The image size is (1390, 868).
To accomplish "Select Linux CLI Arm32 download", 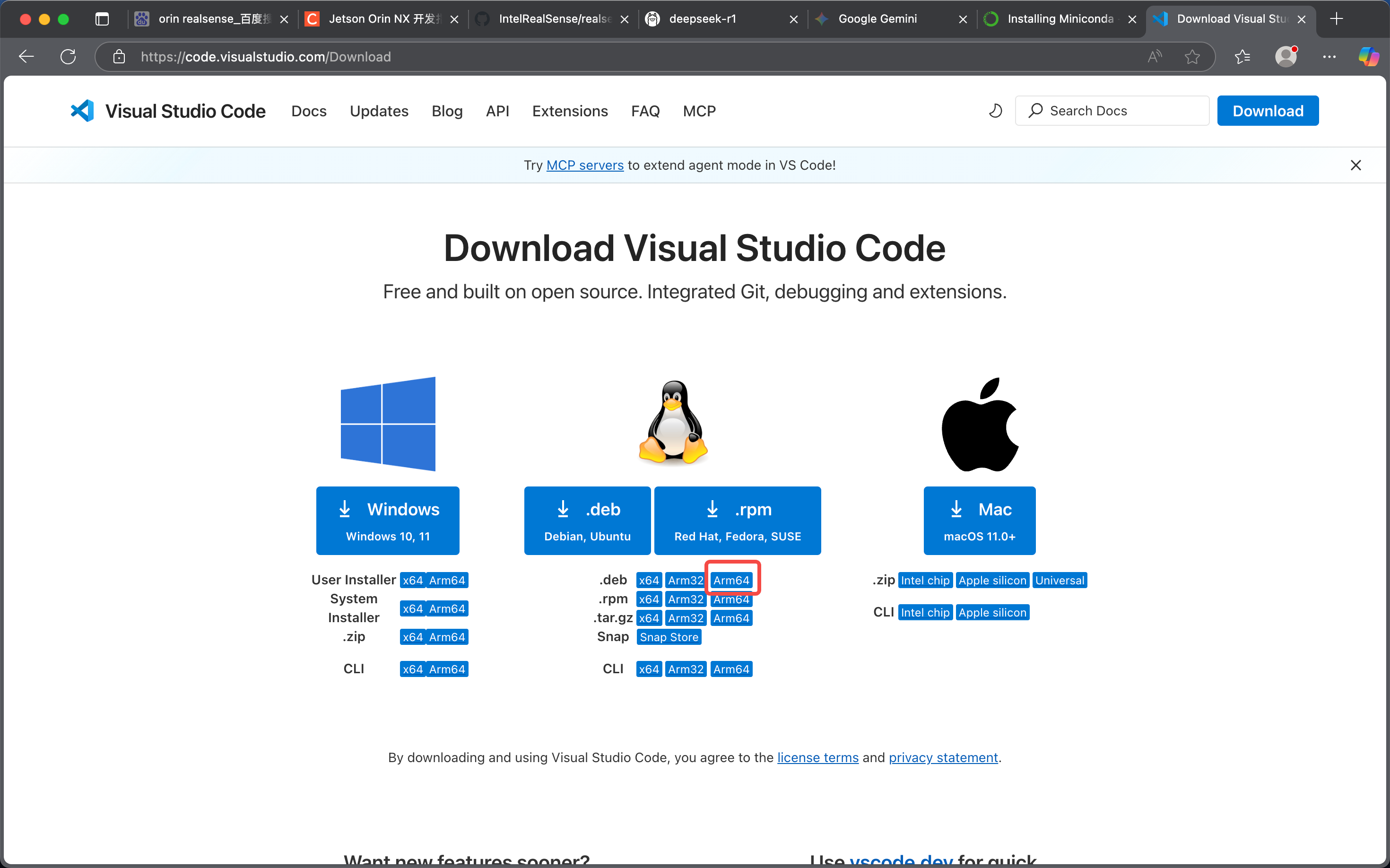I will [686, 669].
